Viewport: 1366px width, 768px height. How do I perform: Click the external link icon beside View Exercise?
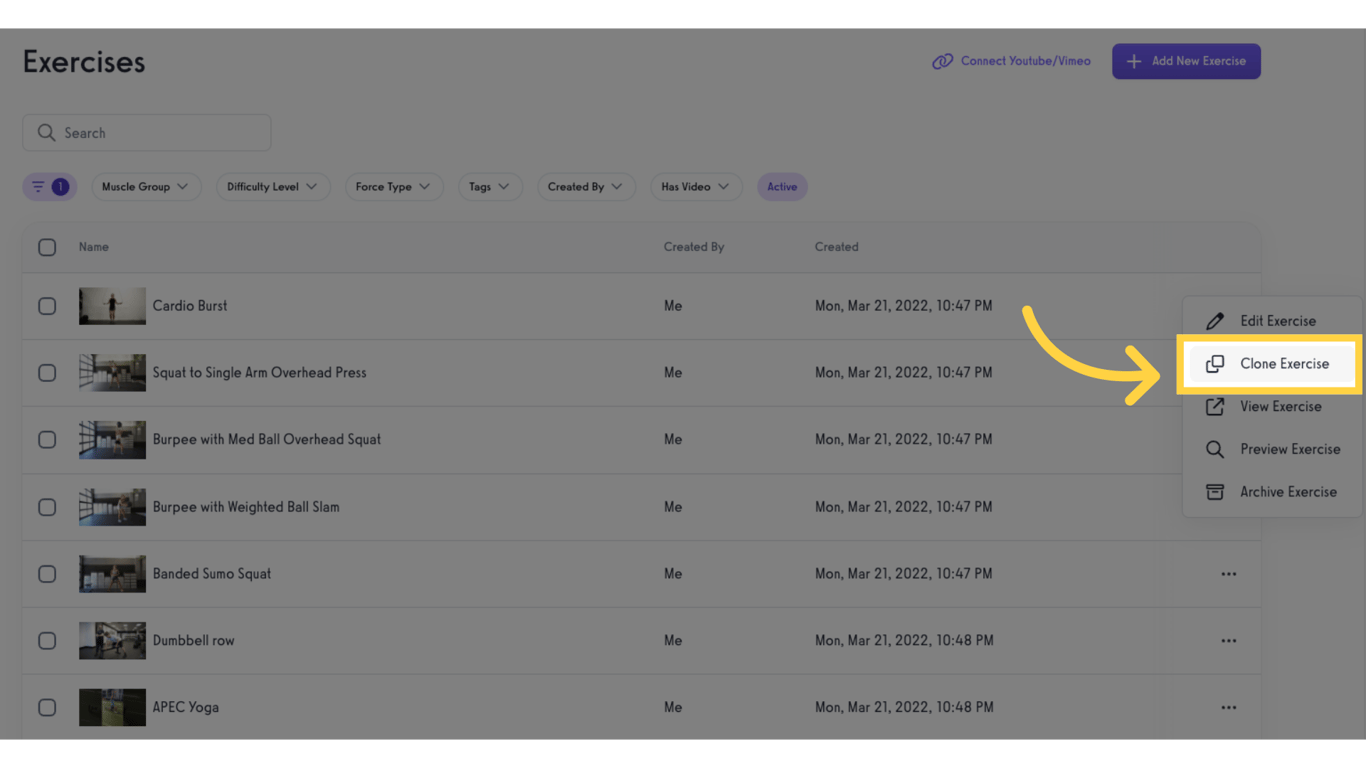tap(1215, 407)
